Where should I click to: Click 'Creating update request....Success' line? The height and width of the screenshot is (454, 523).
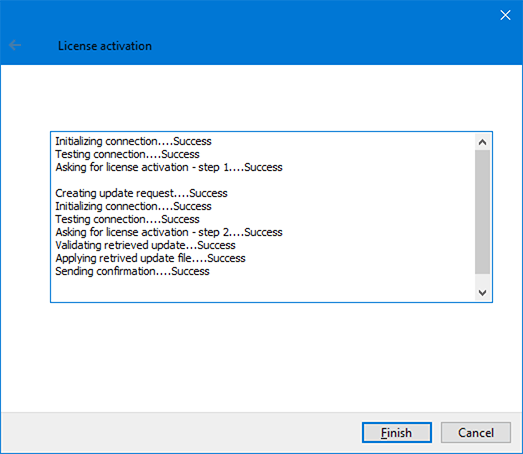coord(141,193)
